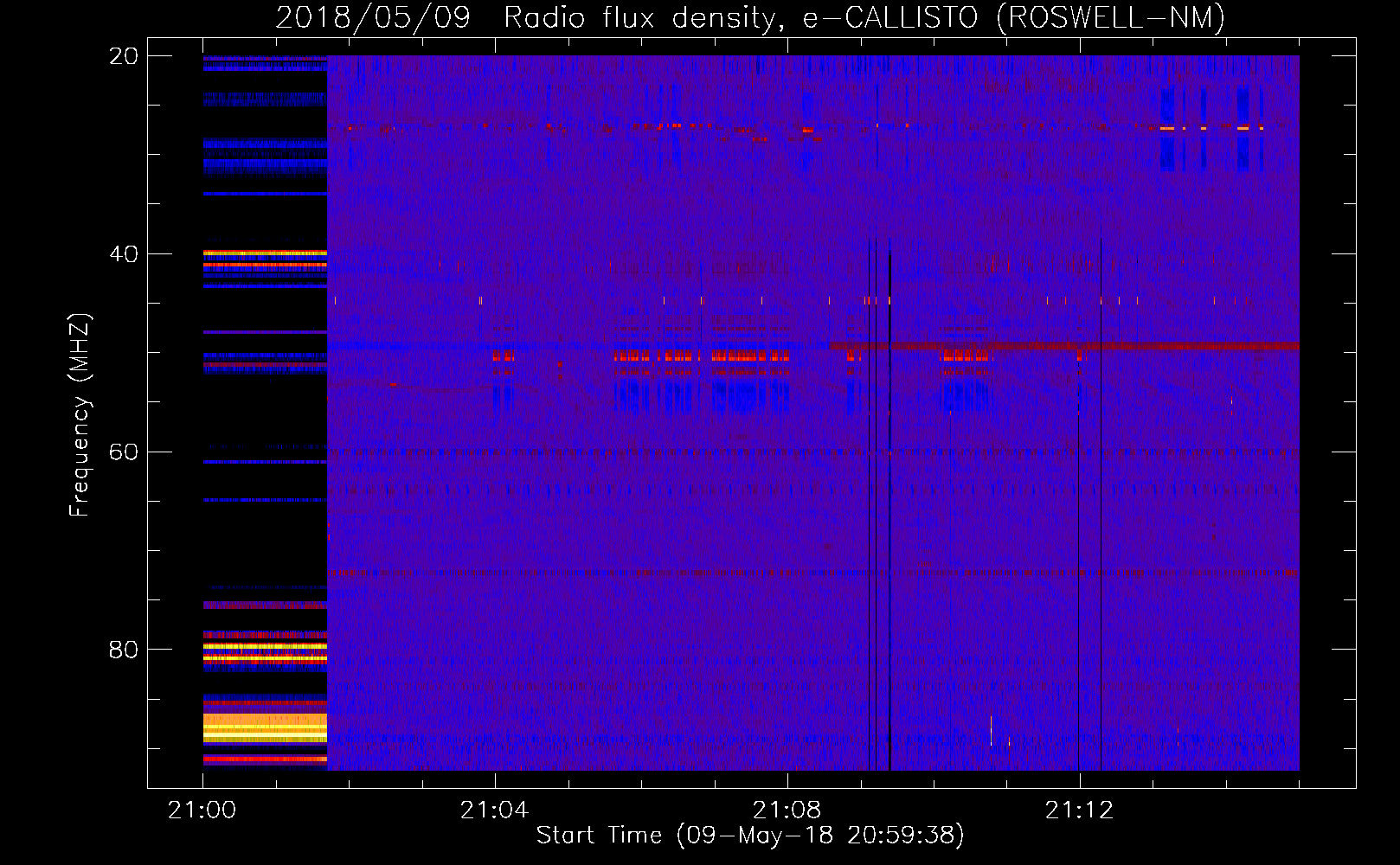Click the 21:12 time tick label

[1079, 811]
